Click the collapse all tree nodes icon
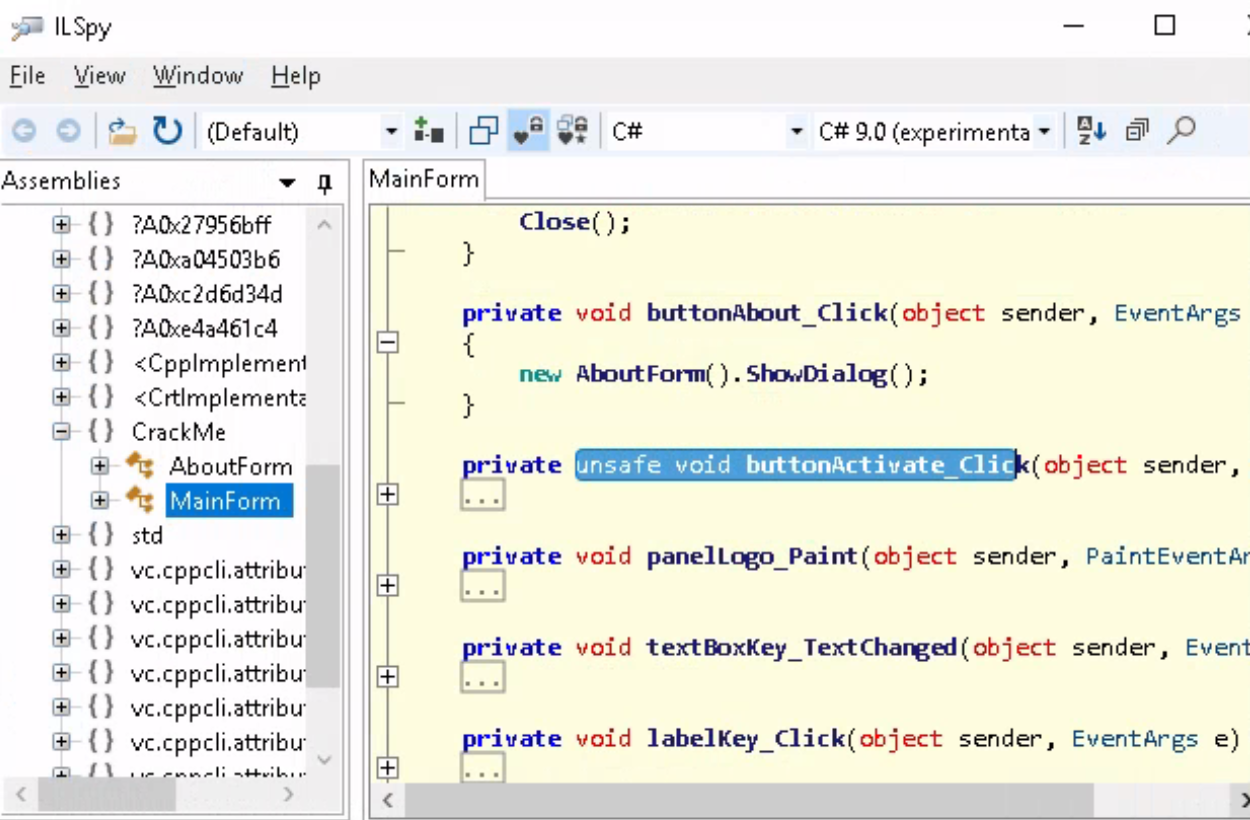 1137,130
